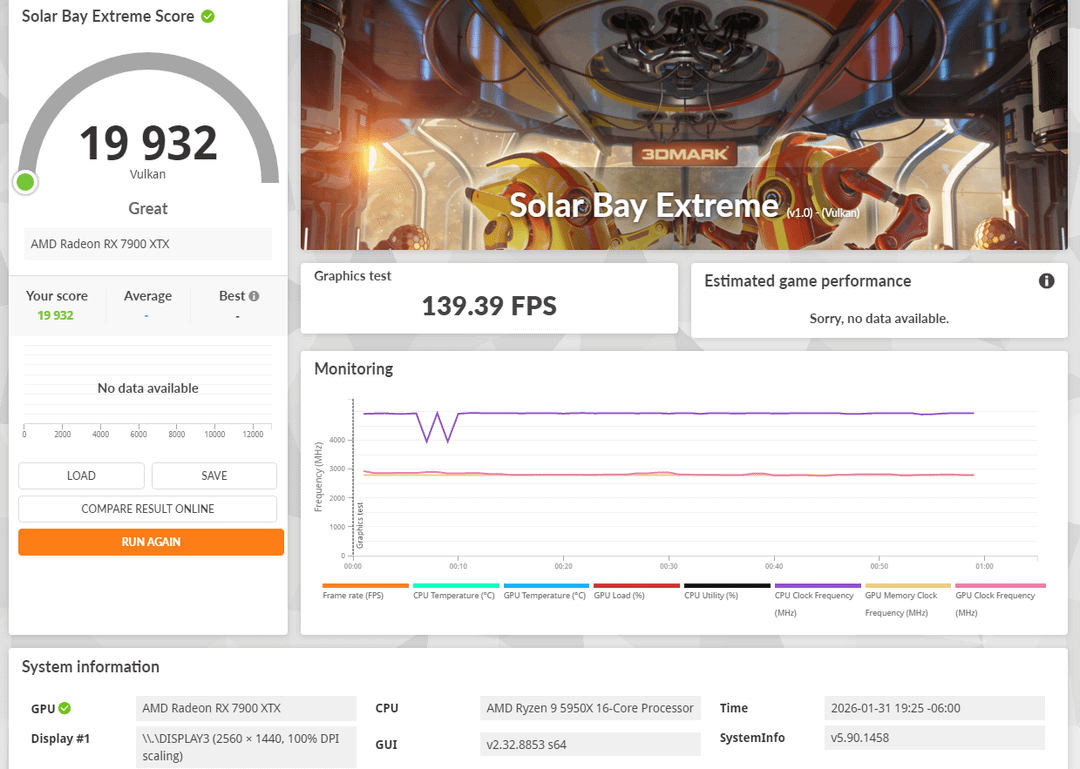
Task: Click the Solar Bay Extreme banner image
Action: (684, 80)
